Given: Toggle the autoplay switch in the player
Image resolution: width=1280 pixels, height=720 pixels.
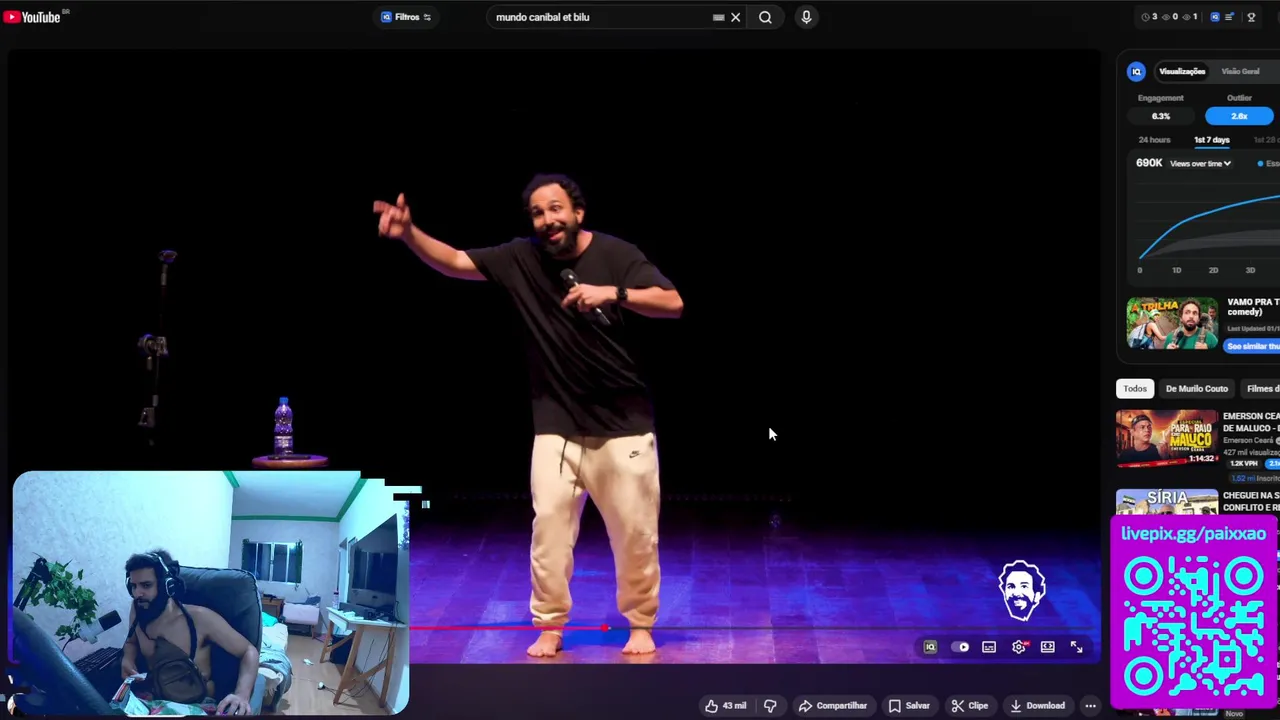Looking at the screenshot, I should [x=960, y=647].
